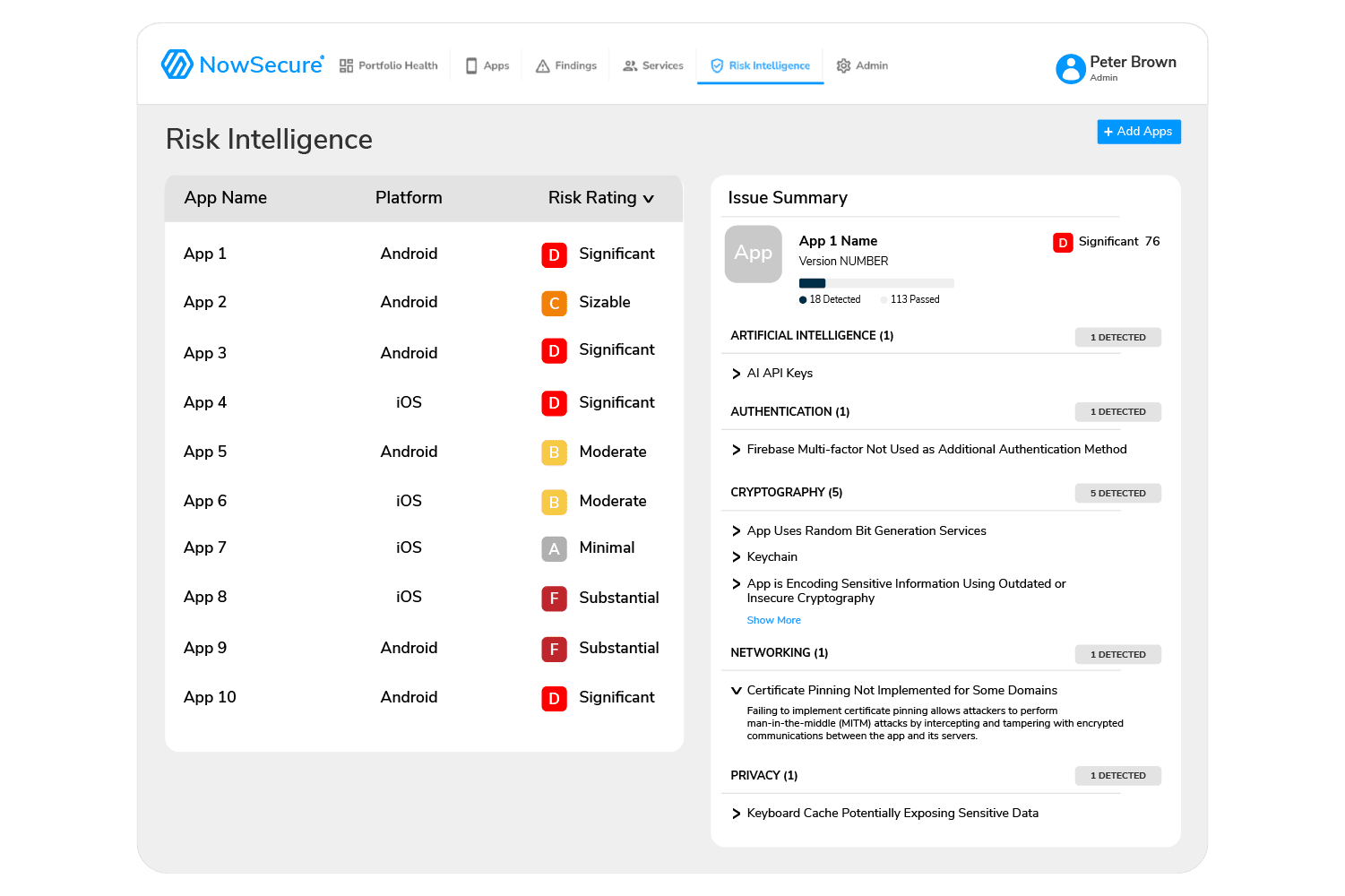Expand the Firebase Multi-factor finding
The height and width of the screenshot is (896, 1345).
tap(737, 450)
